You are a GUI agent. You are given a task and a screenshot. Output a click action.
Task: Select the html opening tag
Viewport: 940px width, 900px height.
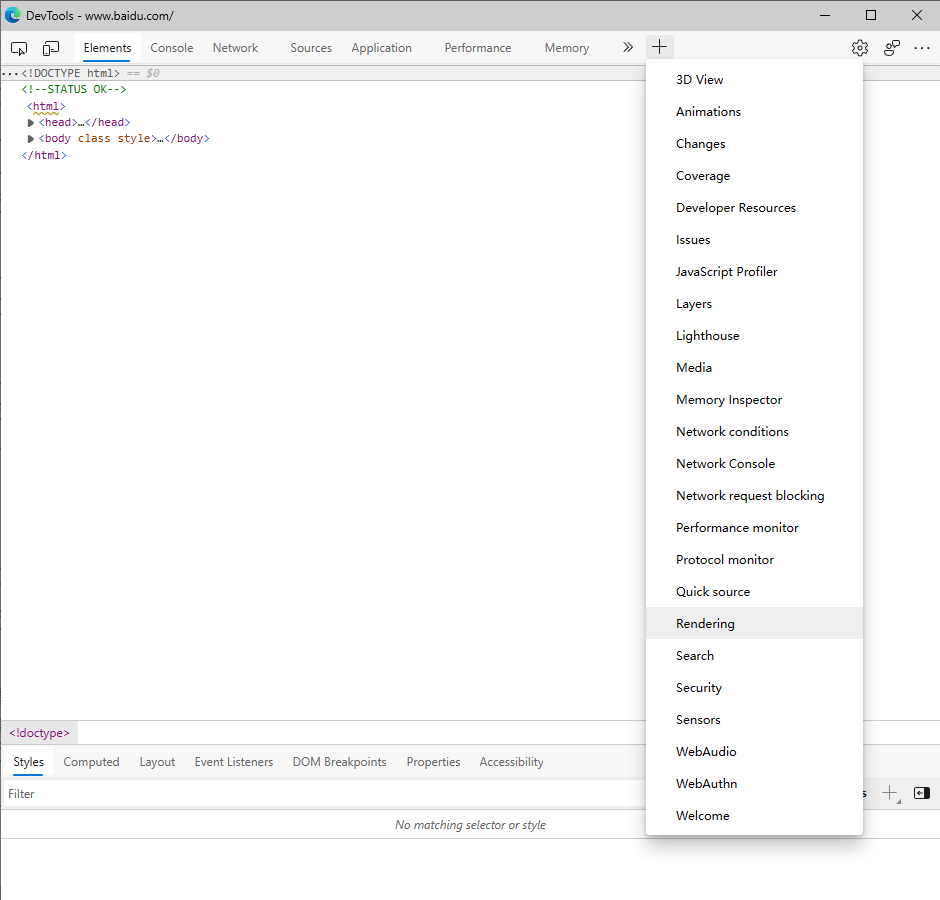[46, 106]
